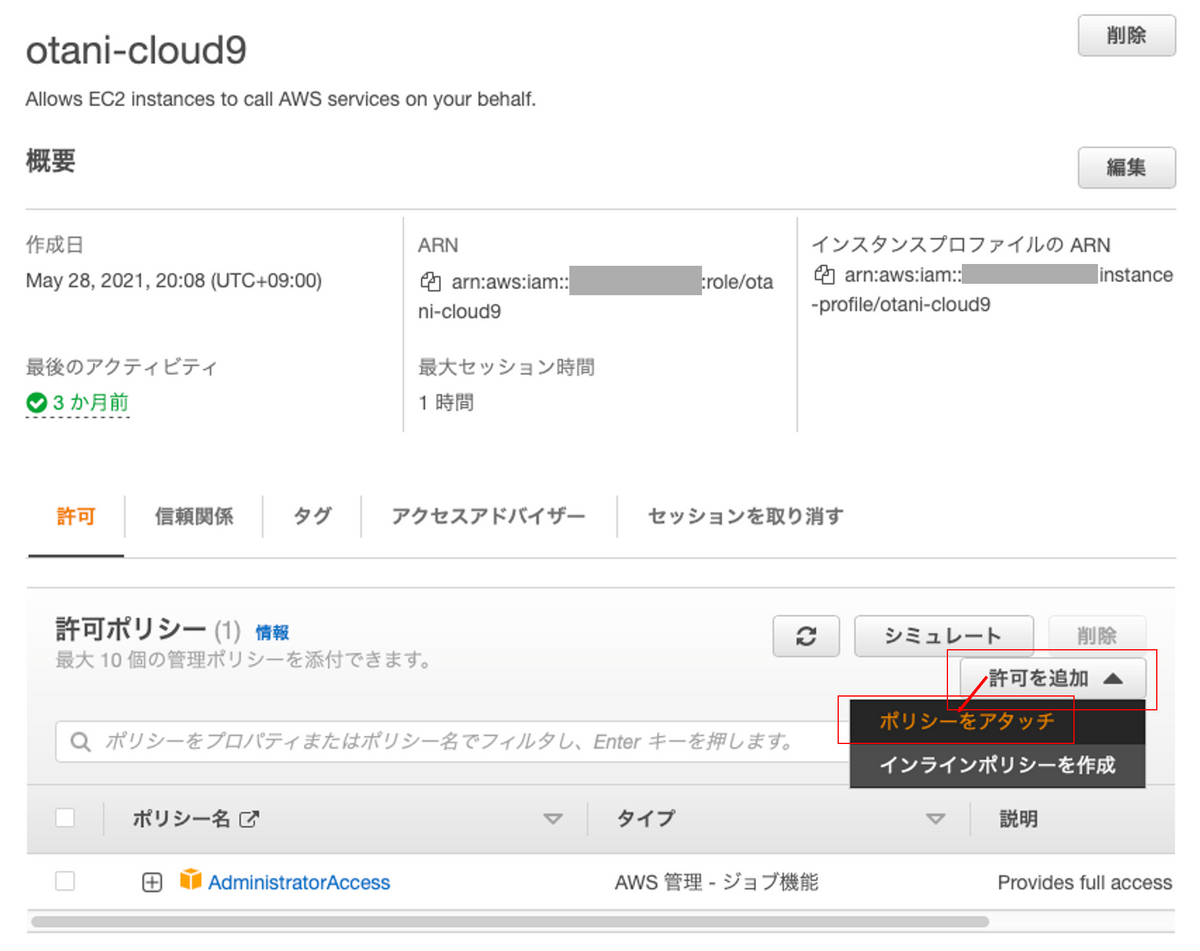Toggle the select-all policies header checkbox
The width and height of the screenshot is (1200, 951).
[65, 818]
